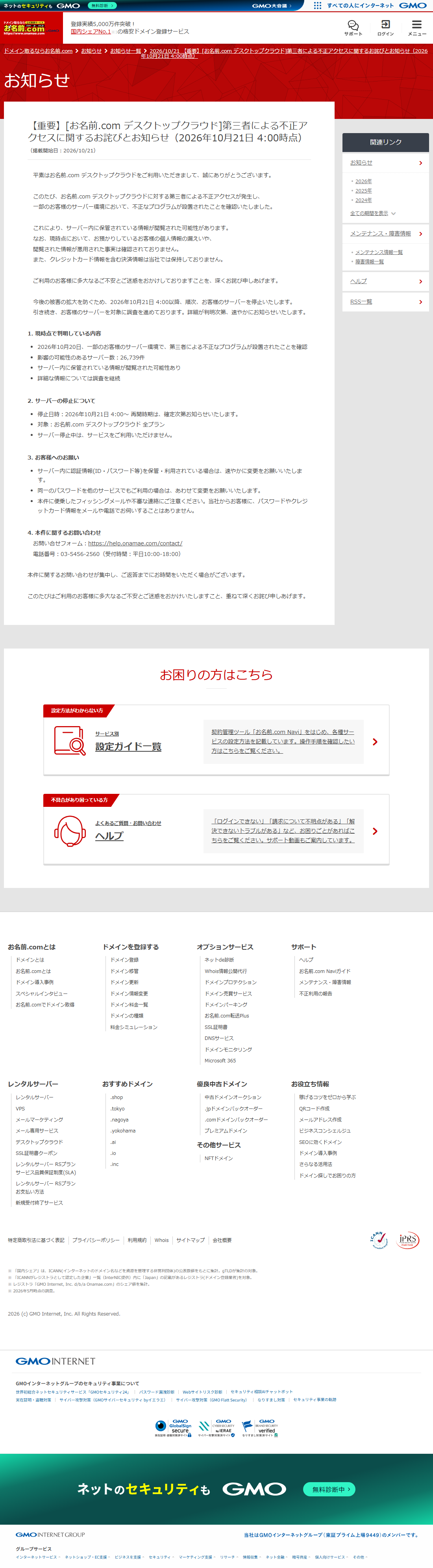Click the headset help icon

pos(69,831)
